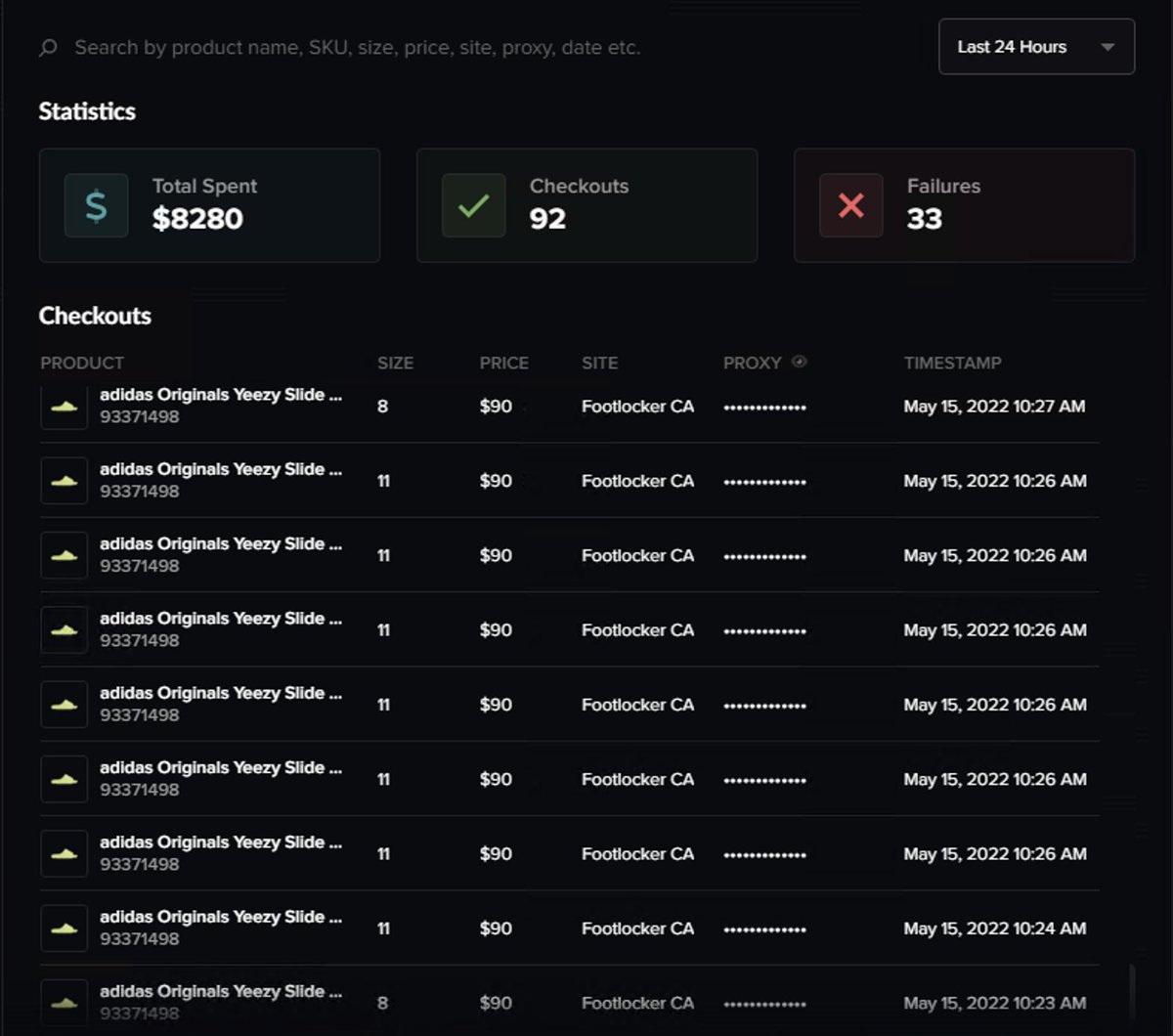Click Footlocker CA in the 10:24 AM row
This screenshot has height=1036, width=1173.
[637, 928]
